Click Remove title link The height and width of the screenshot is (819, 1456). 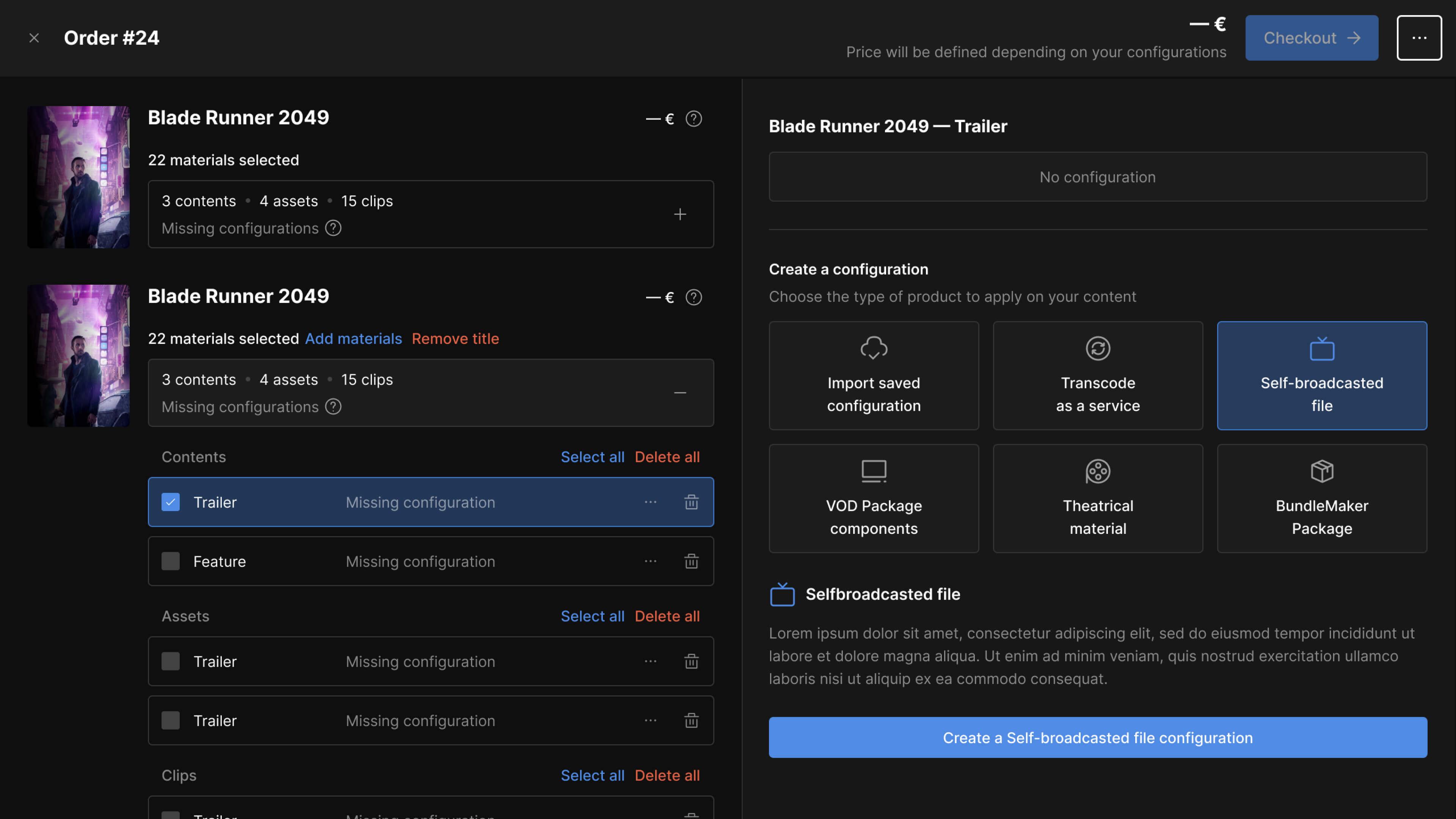455,339
